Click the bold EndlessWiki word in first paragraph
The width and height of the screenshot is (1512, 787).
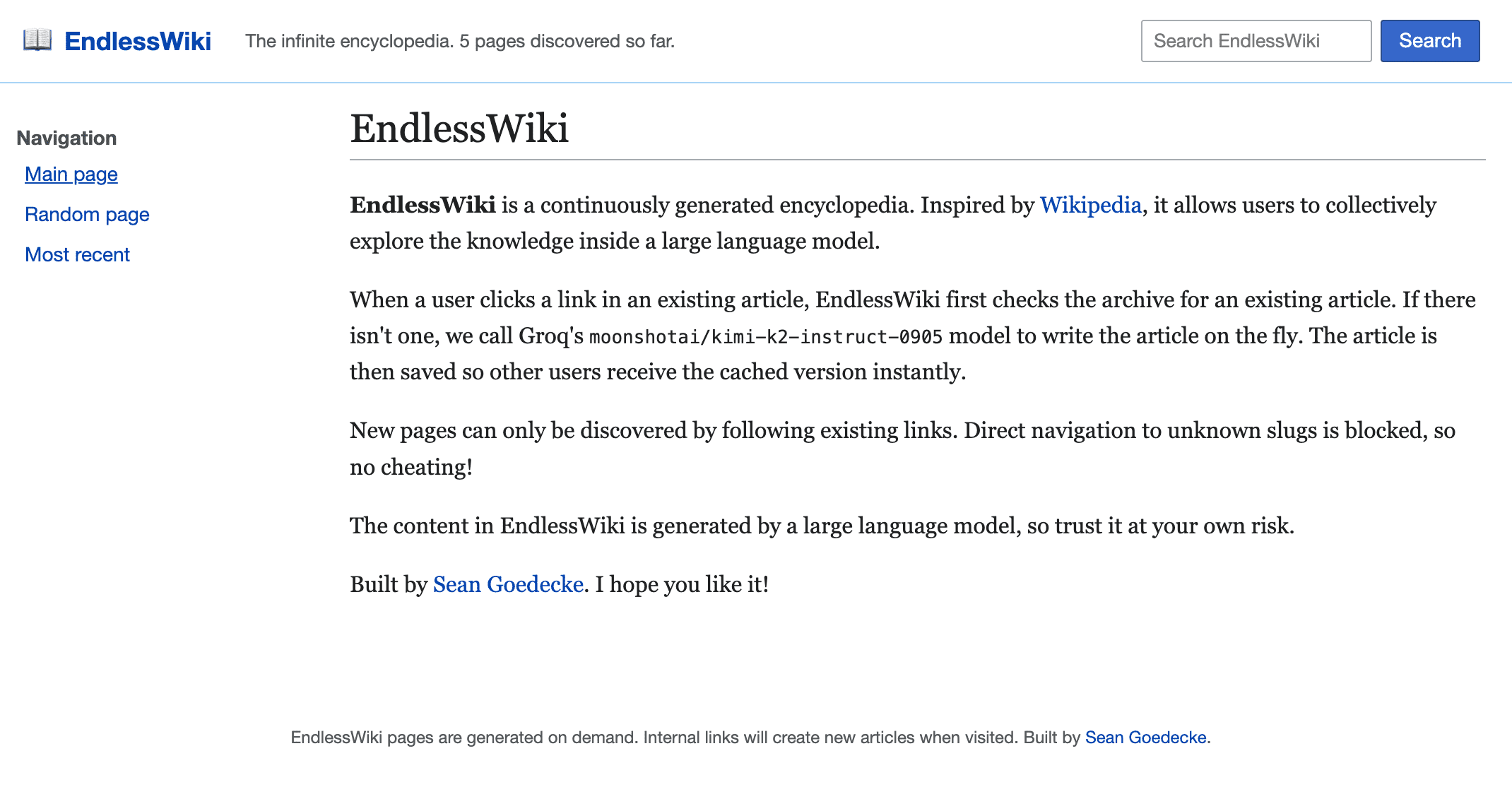423,205
